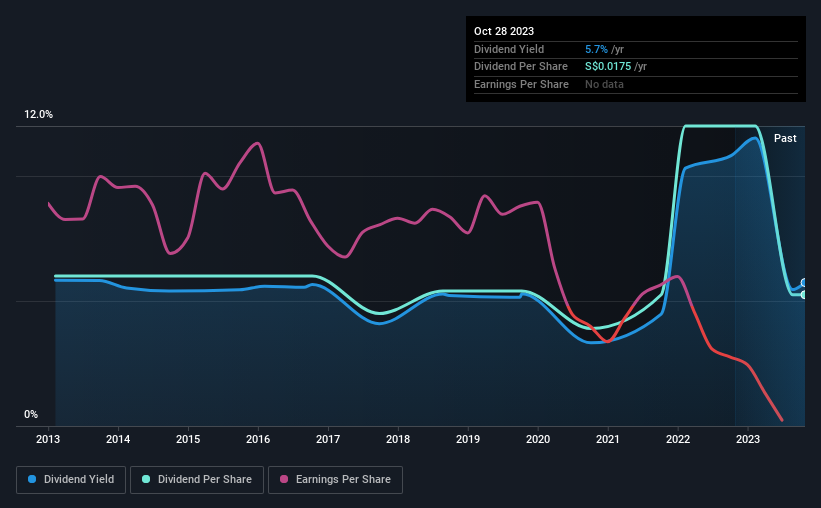Click the 5.7% dividend yield value

tap(596, 49)
